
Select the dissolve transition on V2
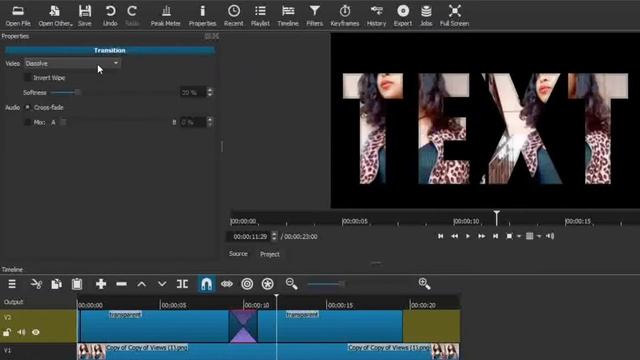[x=243, y=326]
